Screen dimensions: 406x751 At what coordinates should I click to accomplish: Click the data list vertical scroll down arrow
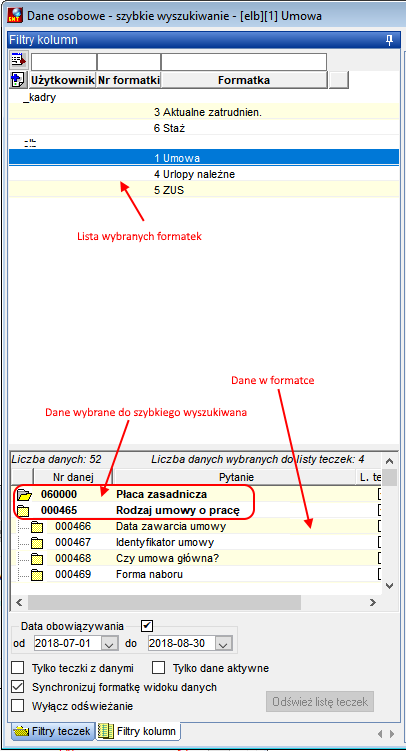(390, 585)
